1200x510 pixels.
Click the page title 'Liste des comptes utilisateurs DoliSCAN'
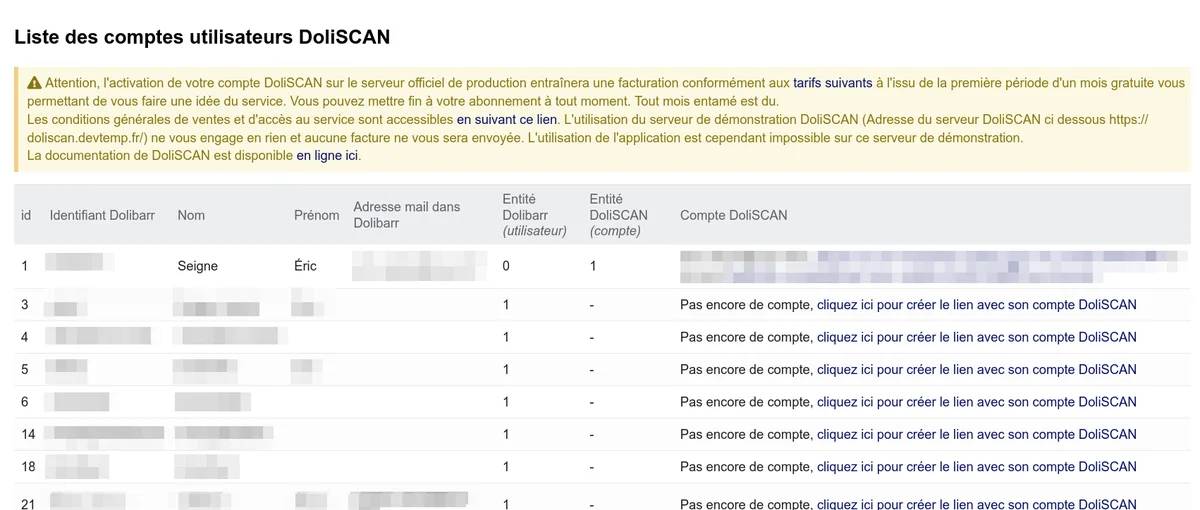[201, 37]
